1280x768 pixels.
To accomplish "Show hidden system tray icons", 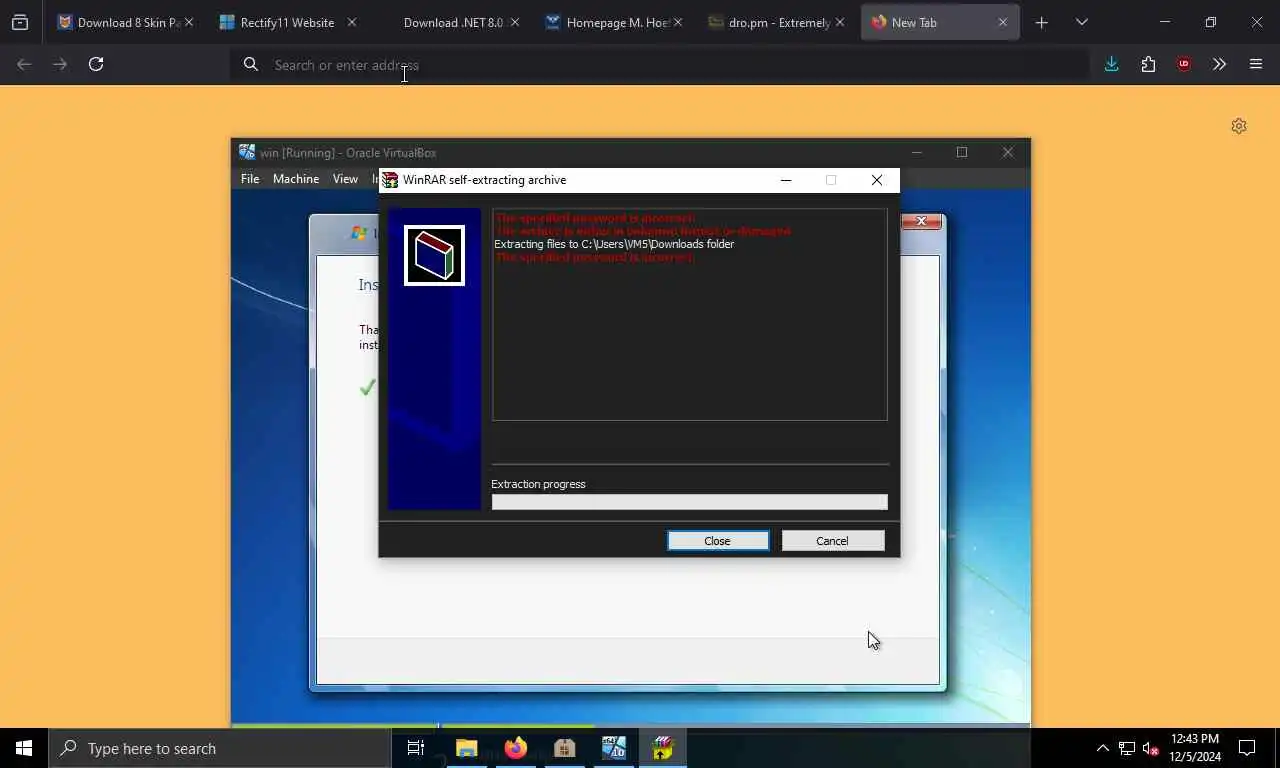I will (1102, 748).
